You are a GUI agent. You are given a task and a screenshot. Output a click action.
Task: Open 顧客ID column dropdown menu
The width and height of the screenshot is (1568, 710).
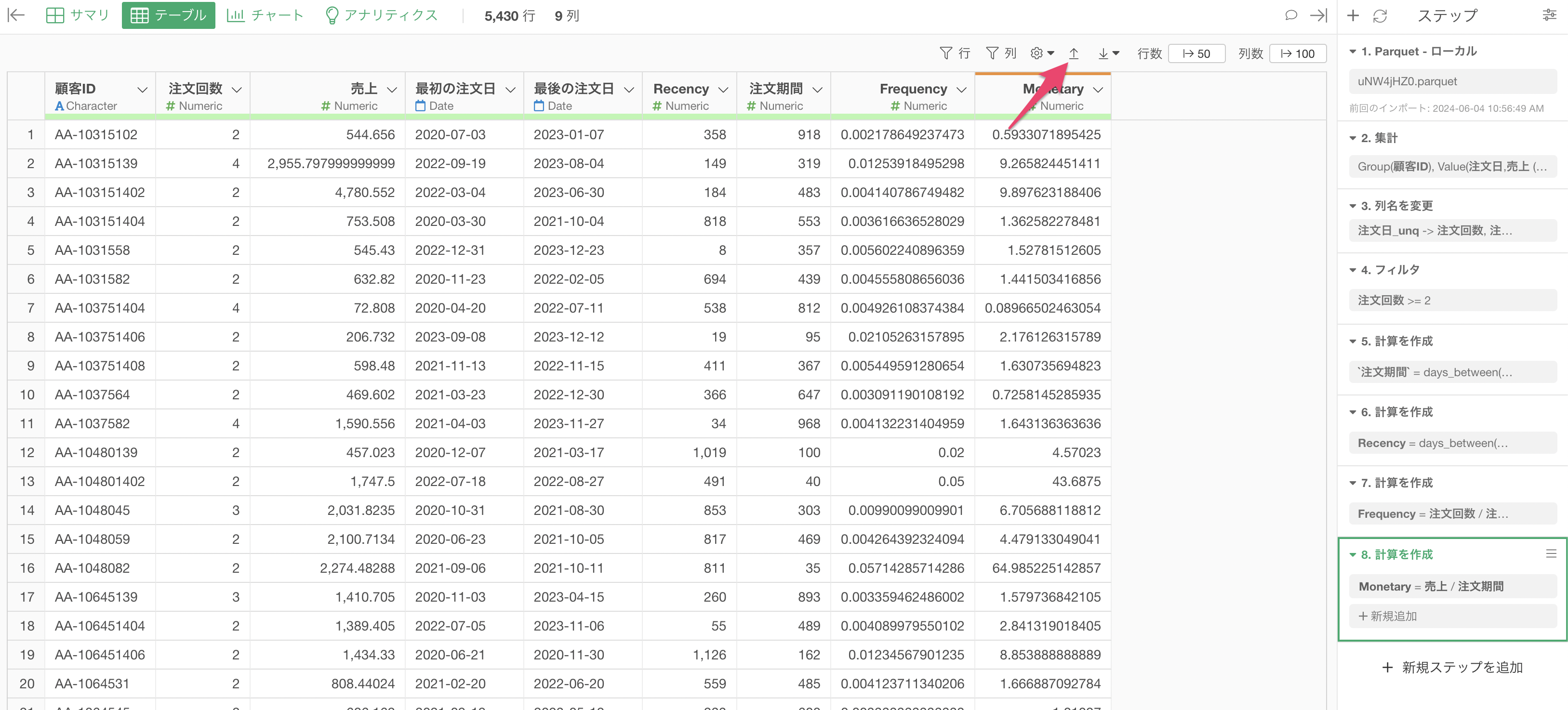pyautogui.click(x=143, y=90)
